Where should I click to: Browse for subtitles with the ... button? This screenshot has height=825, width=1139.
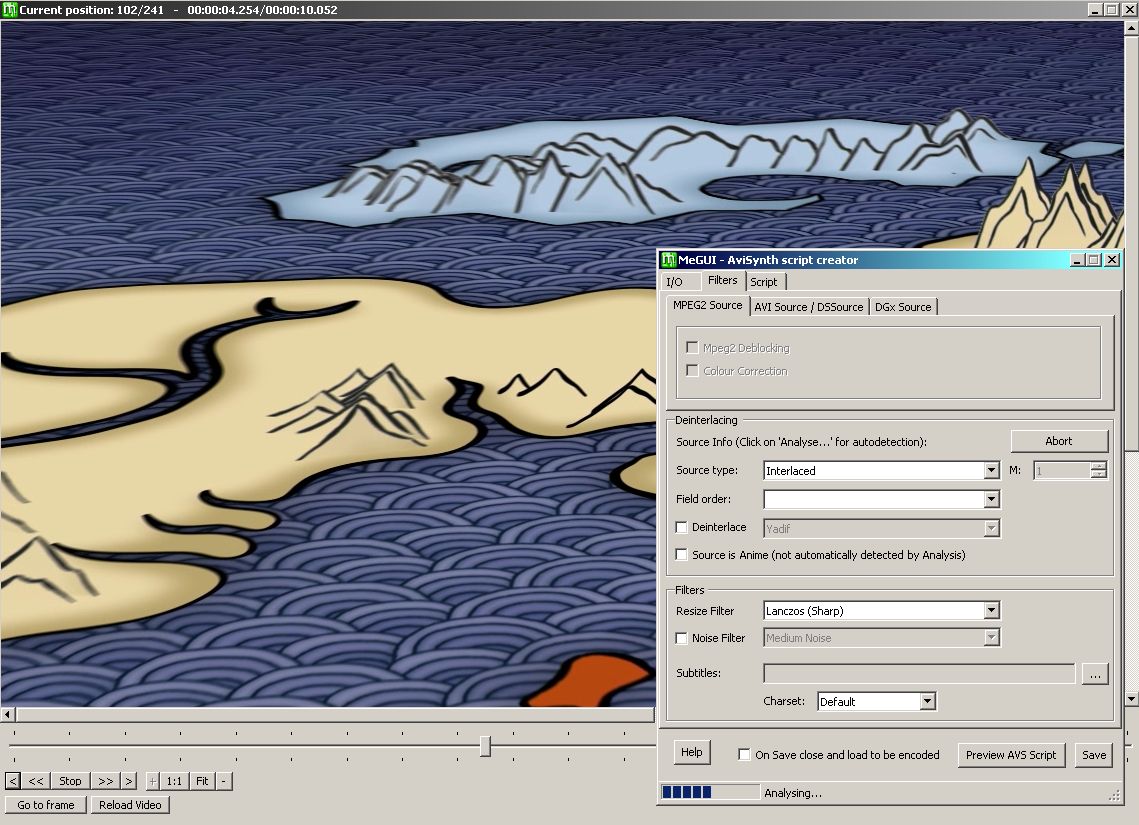tap(1095, 675)
